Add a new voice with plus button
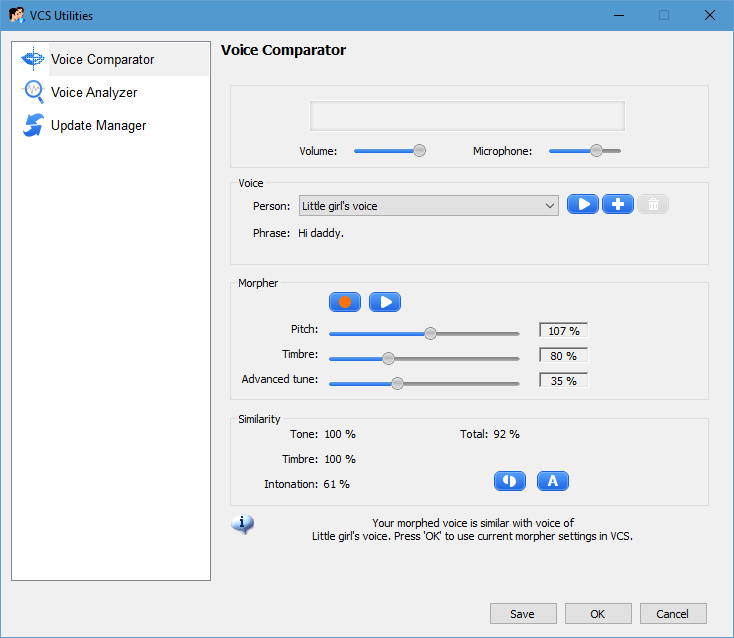734x638 pixels. click(618, 204)
